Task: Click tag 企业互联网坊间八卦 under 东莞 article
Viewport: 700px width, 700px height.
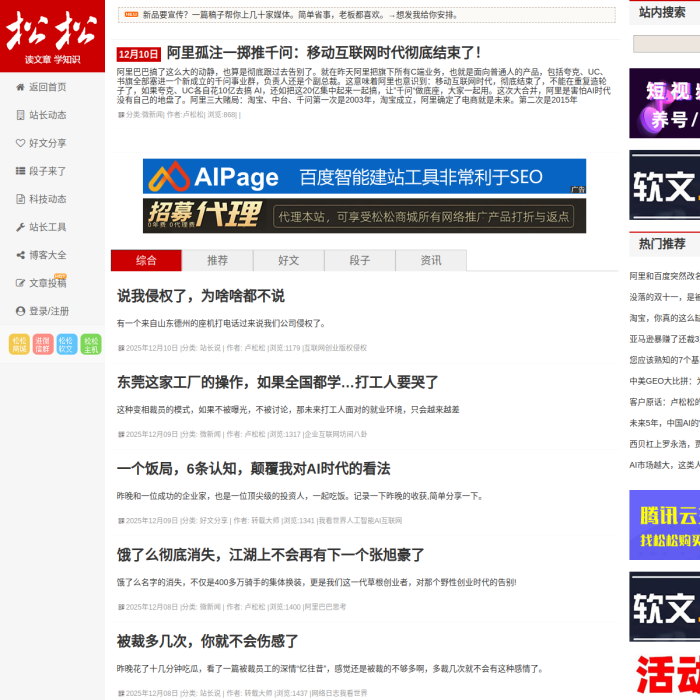Action: click(x=335, y=434)
